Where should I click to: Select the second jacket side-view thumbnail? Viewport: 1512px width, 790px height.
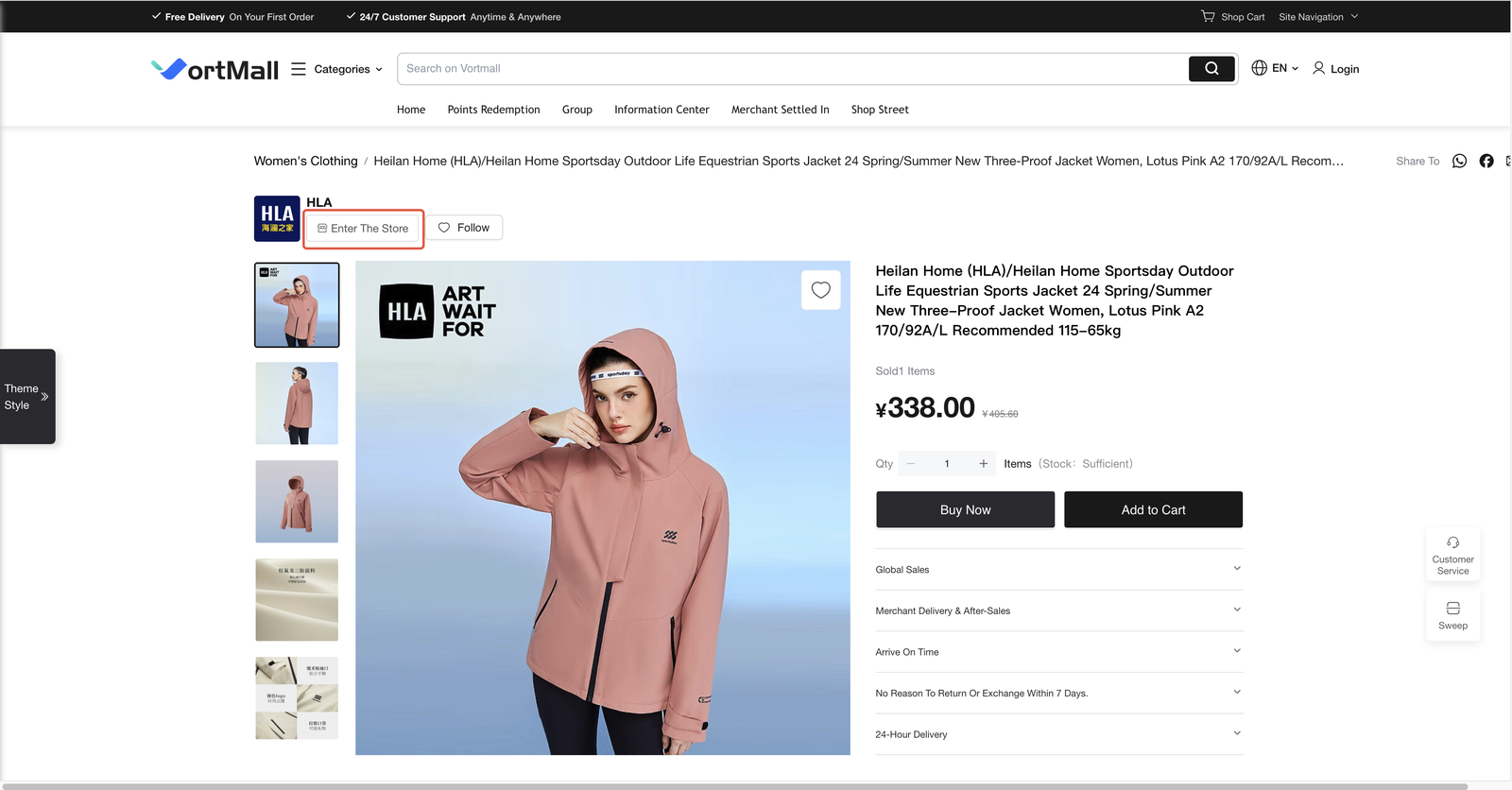click(x=297, y=404)
